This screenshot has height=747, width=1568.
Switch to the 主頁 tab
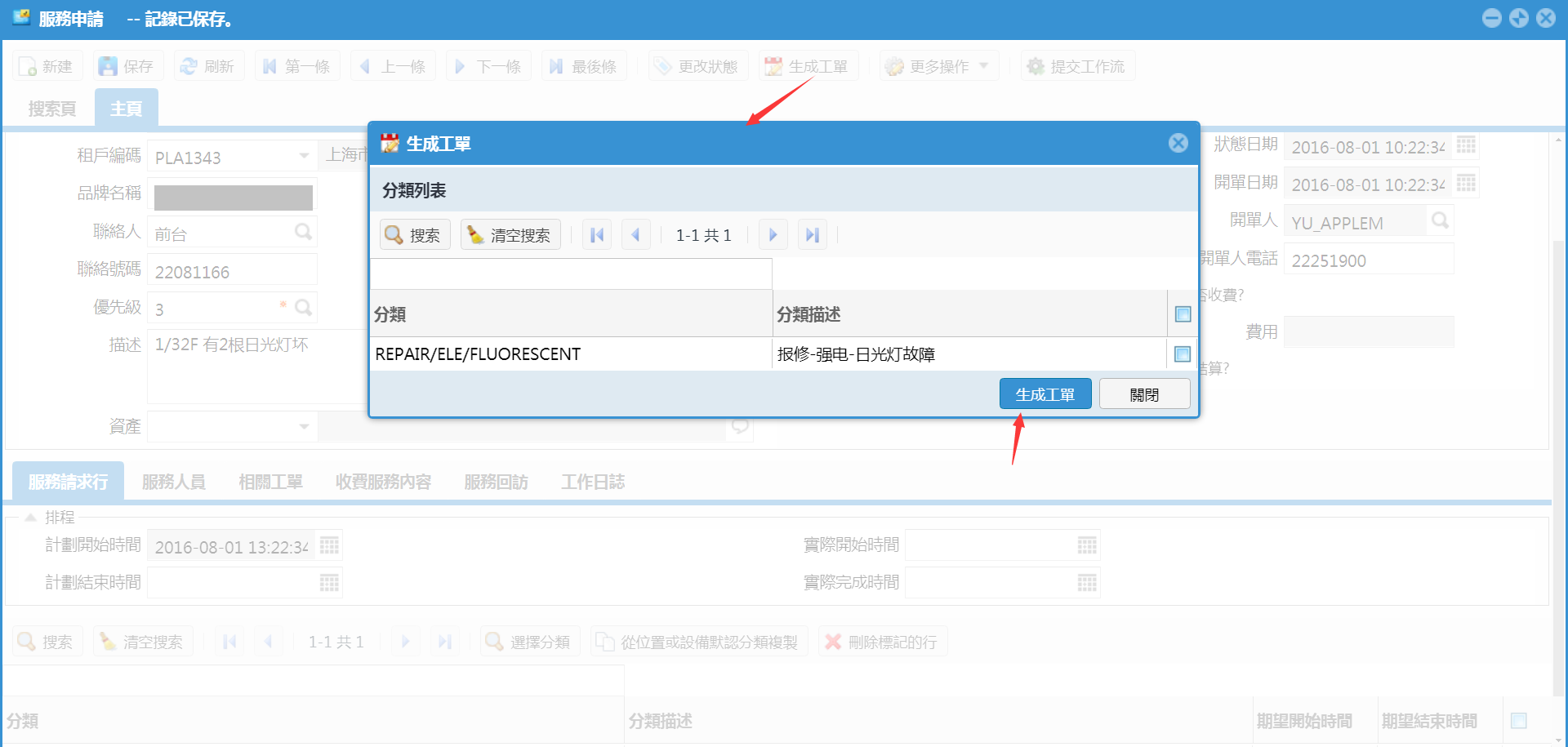point(126,109)
